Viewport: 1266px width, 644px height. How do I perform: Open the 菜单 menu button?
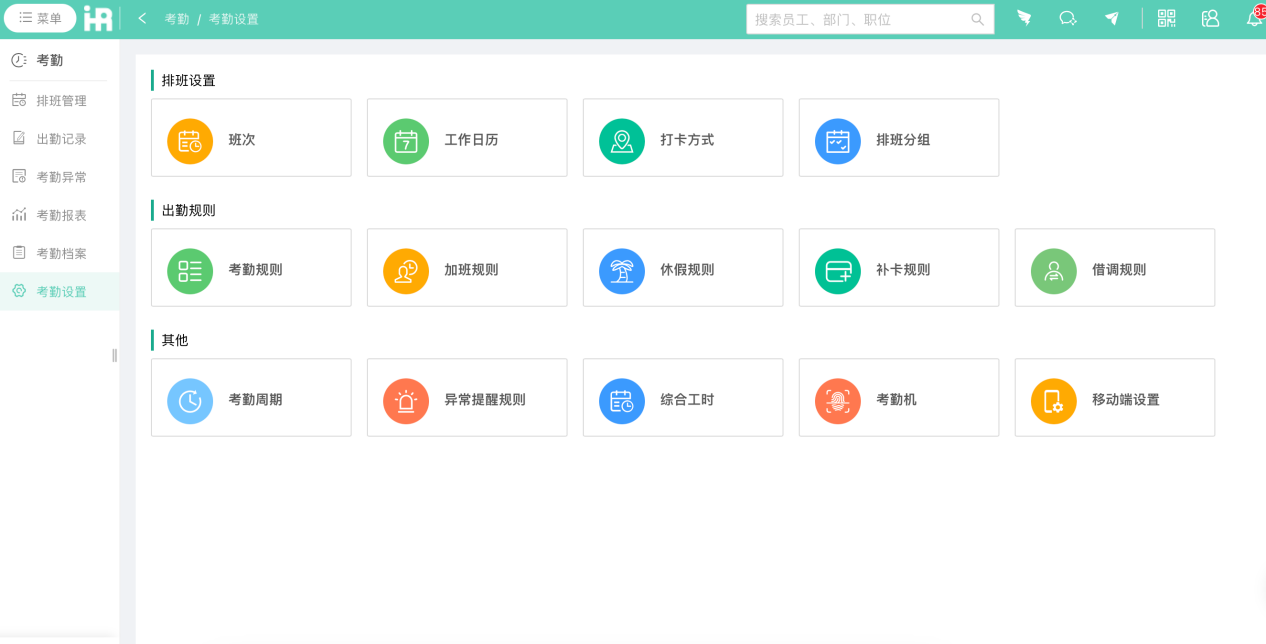click(40, 17)
